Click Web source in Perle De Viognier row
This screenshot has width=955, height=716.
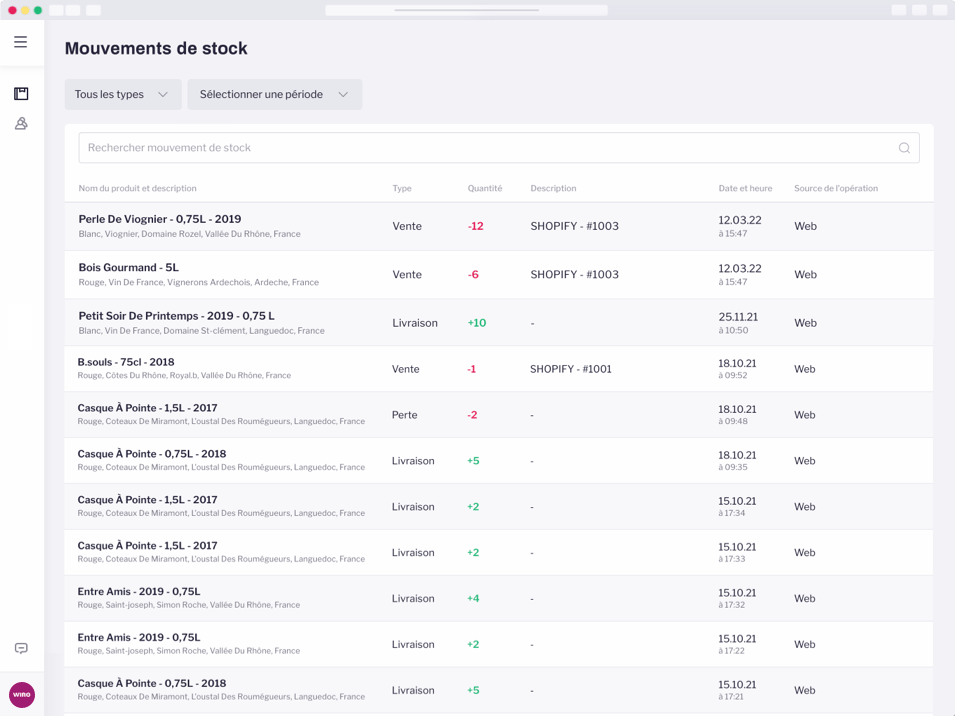(805, 226)
